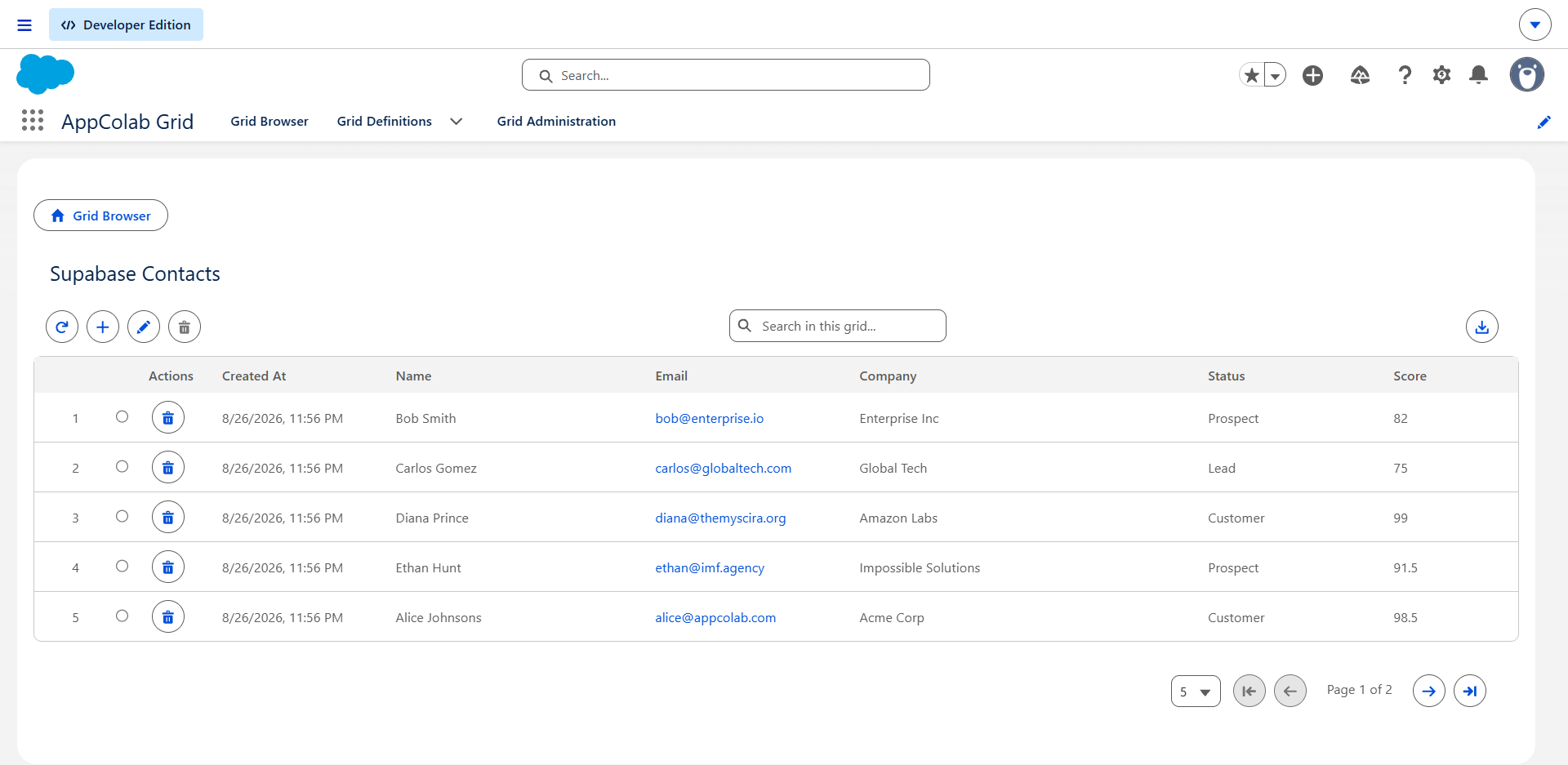Delete the Bob Smith row
Viewport: 1568px width, 765px height.
click(x=168, y=418)
